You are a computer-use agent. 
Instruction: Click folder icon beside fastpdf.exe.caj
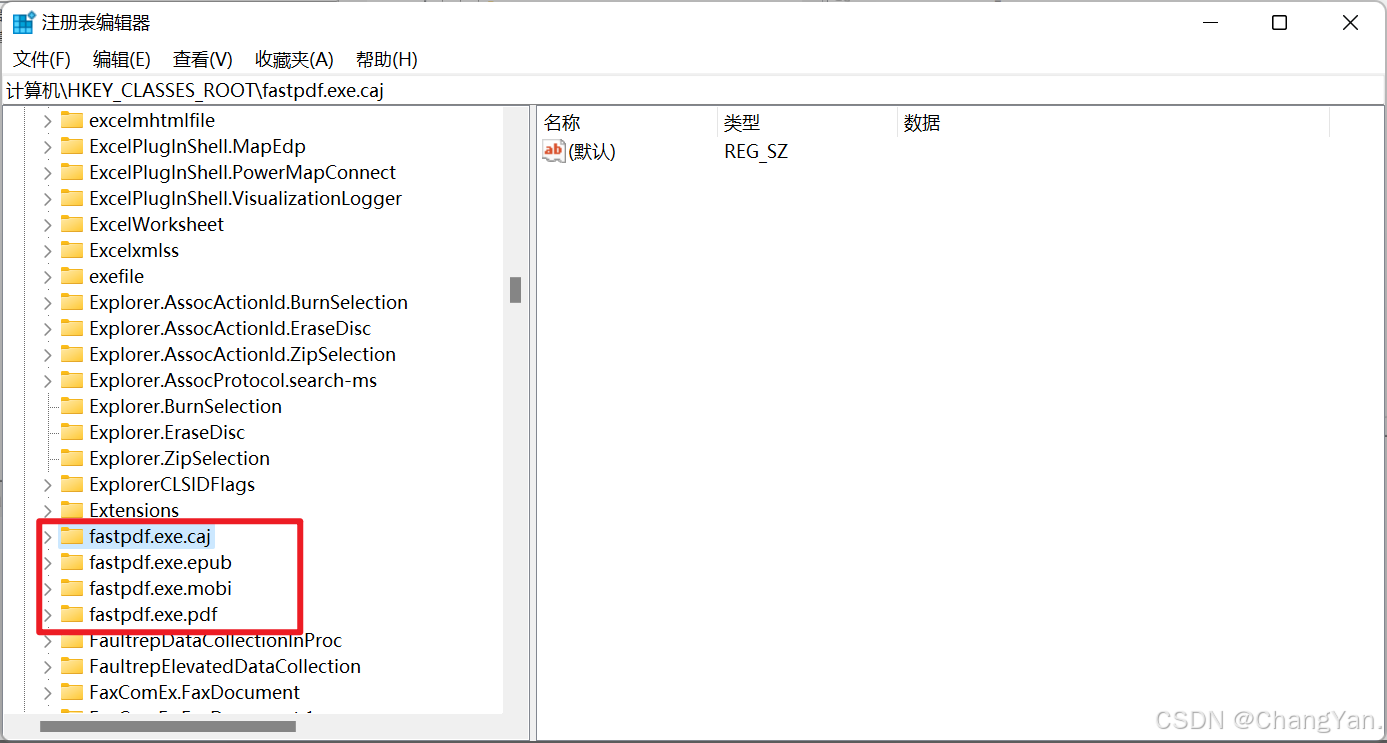72,536
